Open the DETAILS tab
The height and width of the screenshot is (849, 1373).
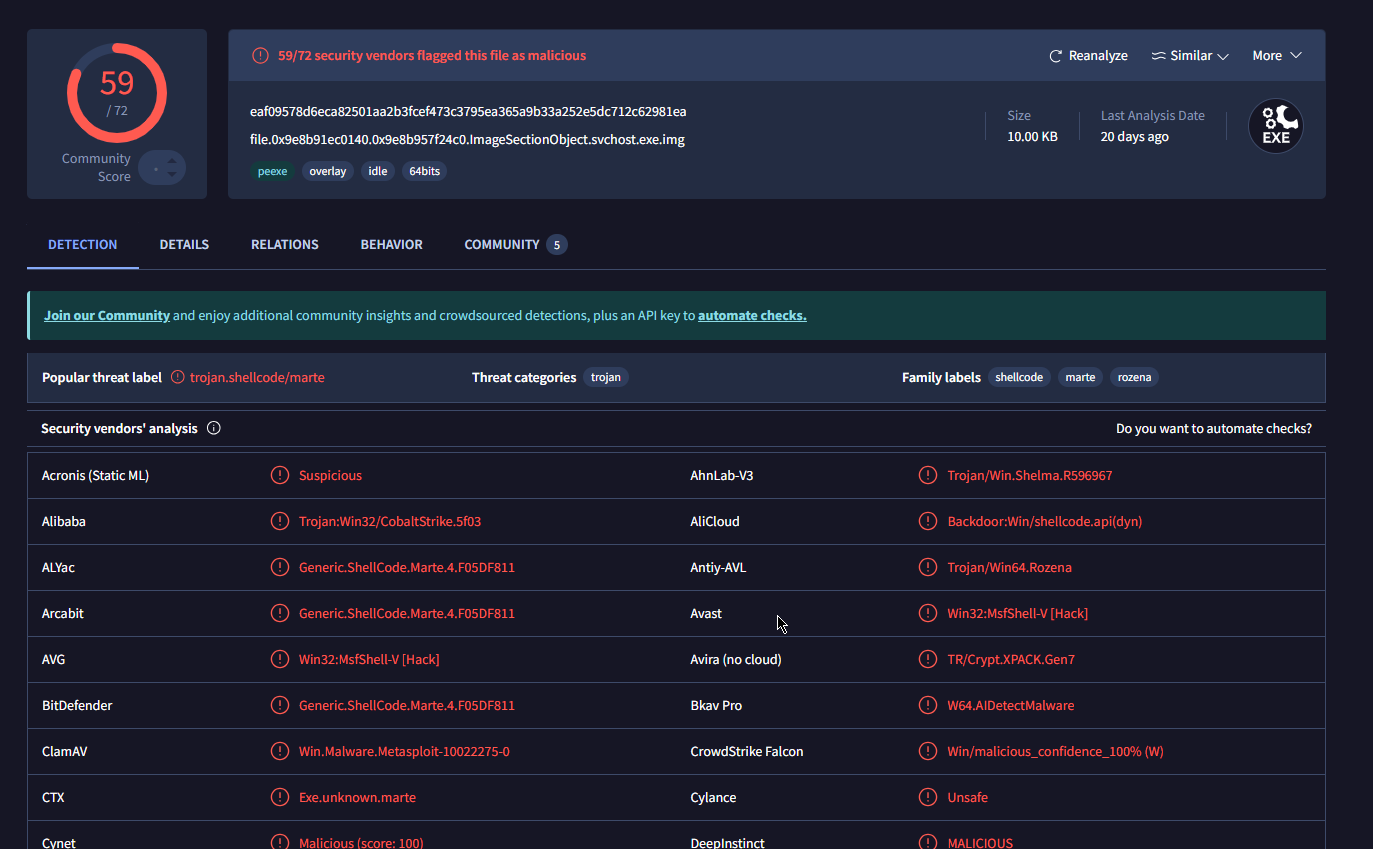(184, 245)
